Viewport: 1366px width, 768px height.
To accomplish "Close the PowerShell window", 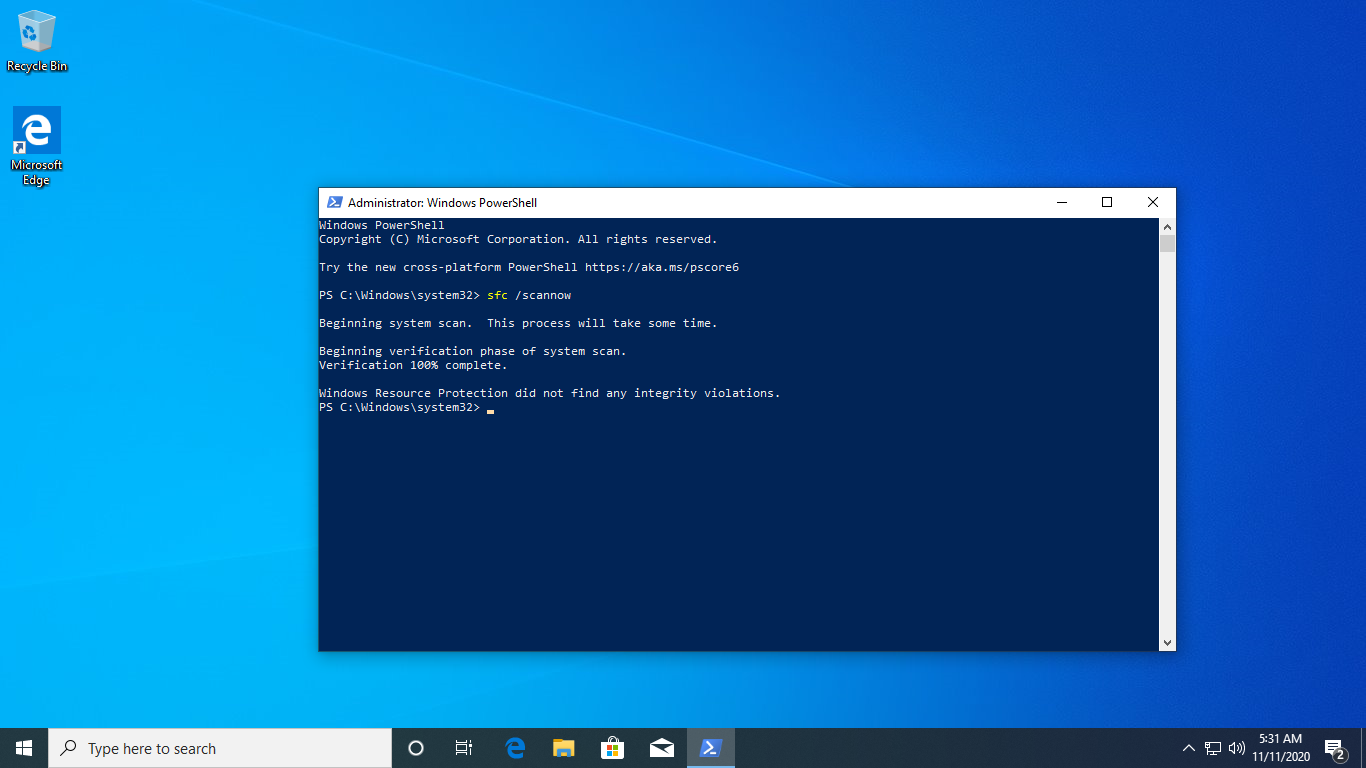I will [x=1153, y=202].
